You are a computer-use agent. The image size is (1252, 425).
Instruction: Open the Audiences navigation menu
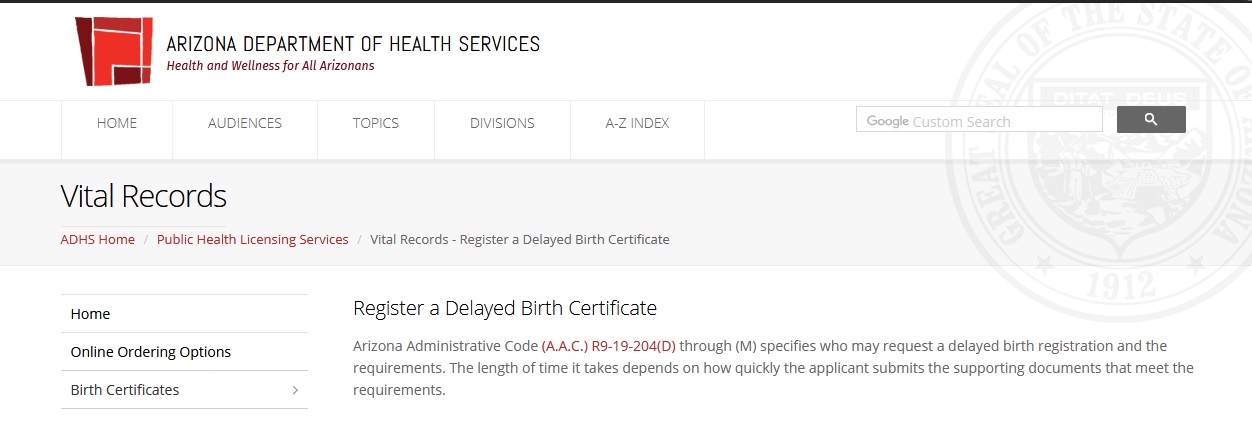click(245, 123)
